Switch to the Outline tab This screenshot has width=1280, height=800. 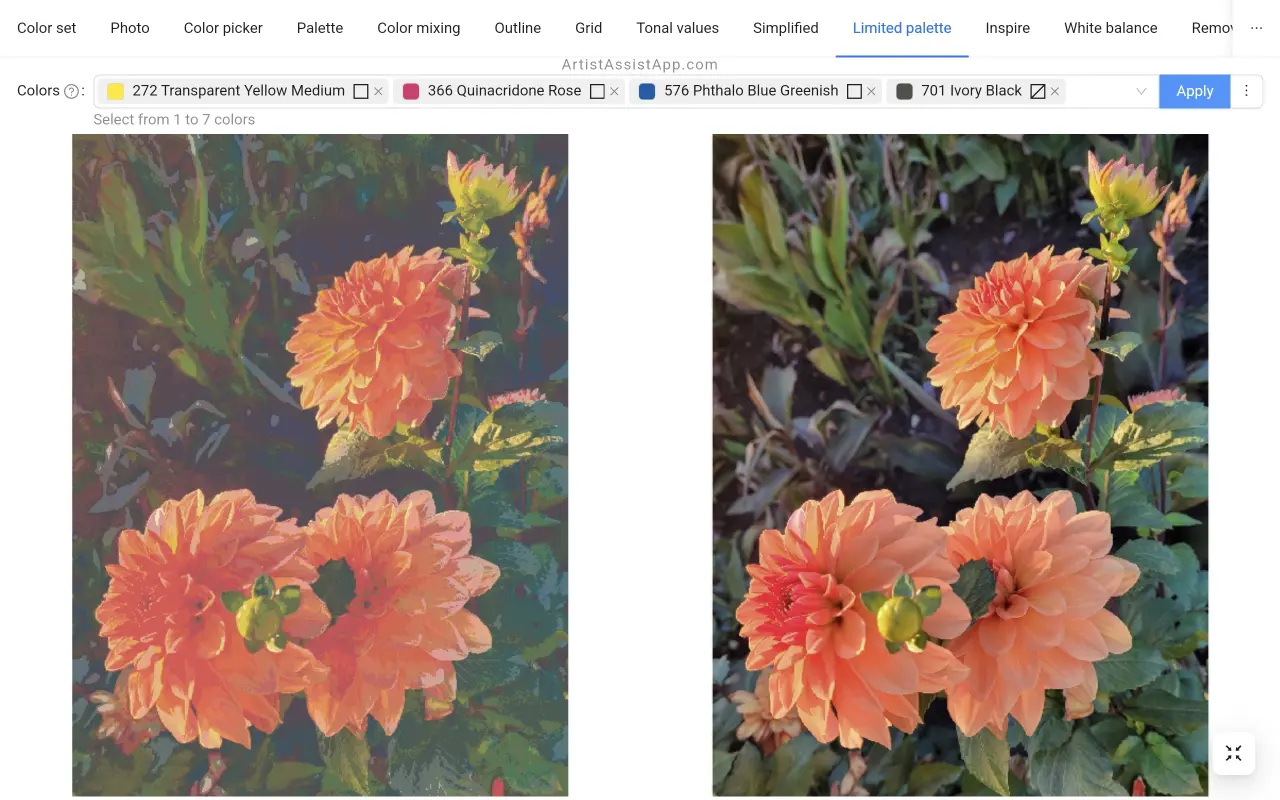[x=518, y=28]
